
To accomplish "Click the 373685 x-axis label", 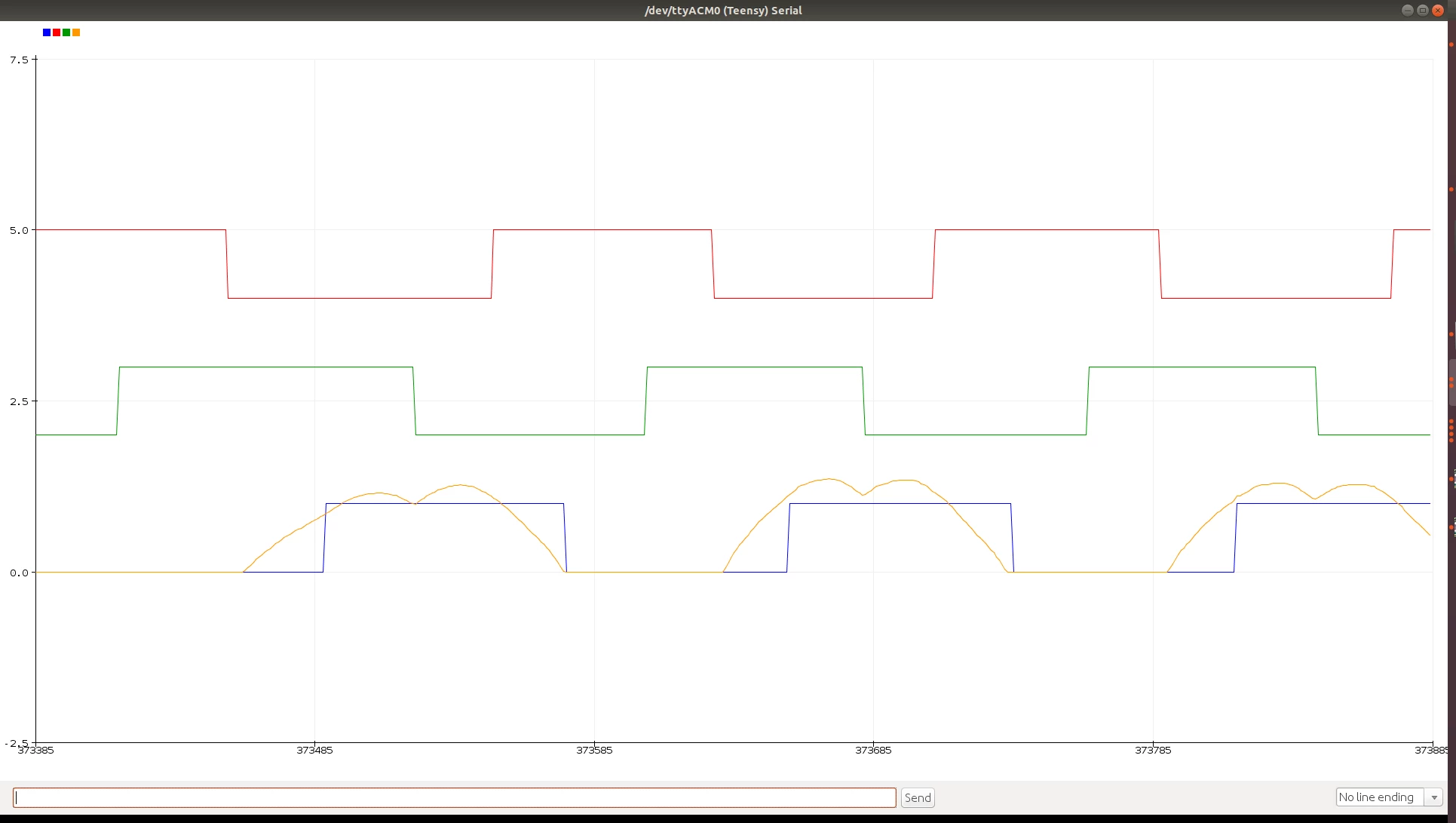I will (873, 750).
